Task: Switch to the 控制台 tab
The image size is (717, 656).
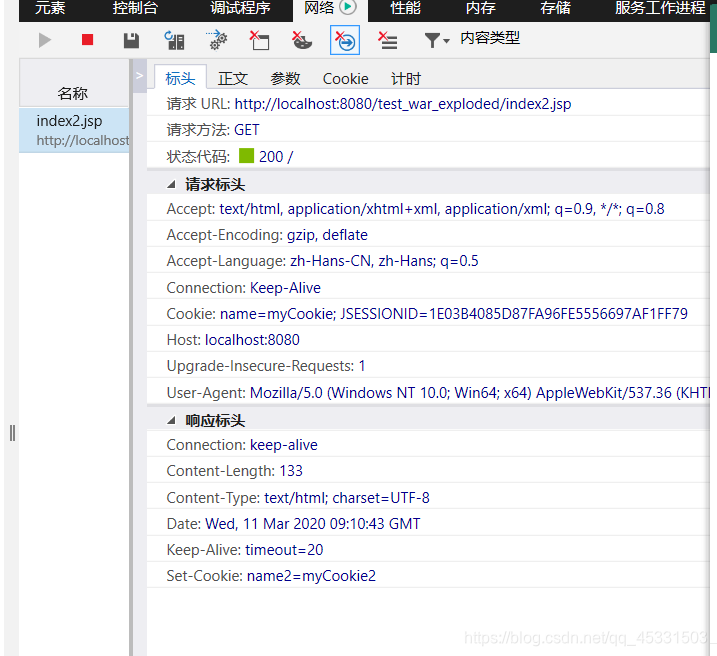Action: pos(135,8)
